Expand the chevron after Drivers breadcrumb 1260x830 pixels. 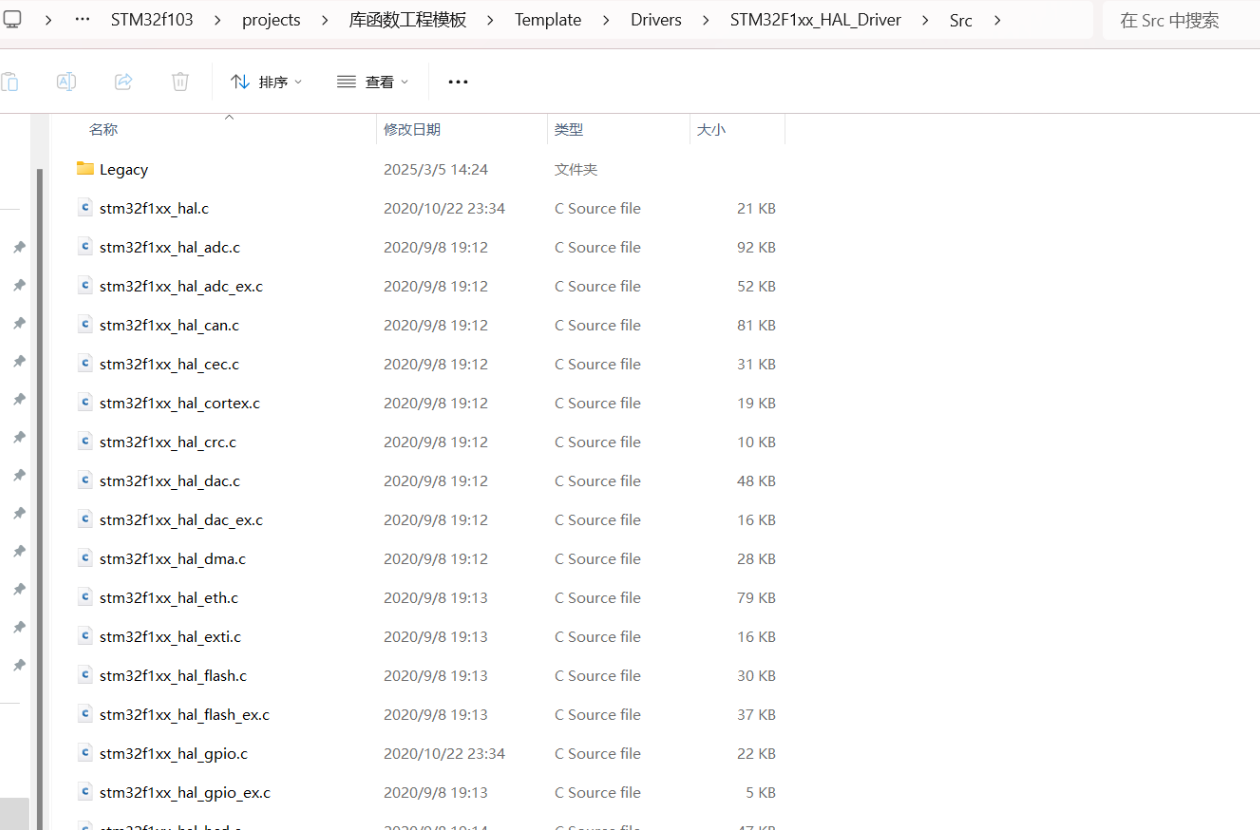pos(706,20)
